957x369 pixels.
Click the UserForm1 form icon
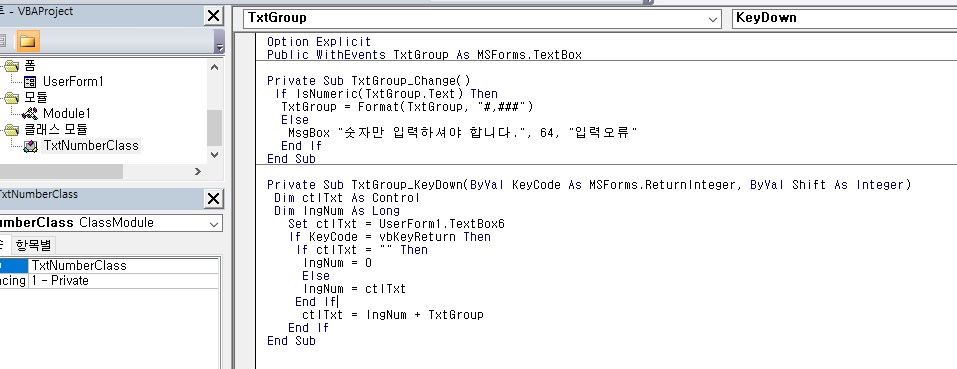30,82
